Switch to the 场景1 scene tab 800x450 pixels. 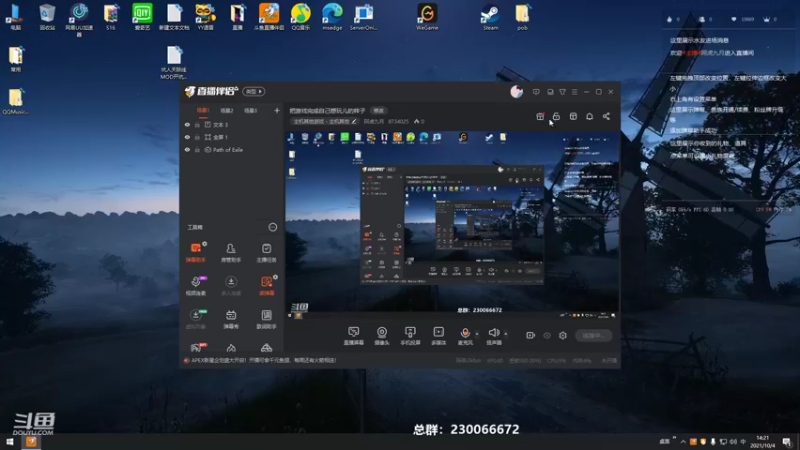[203, 110]
